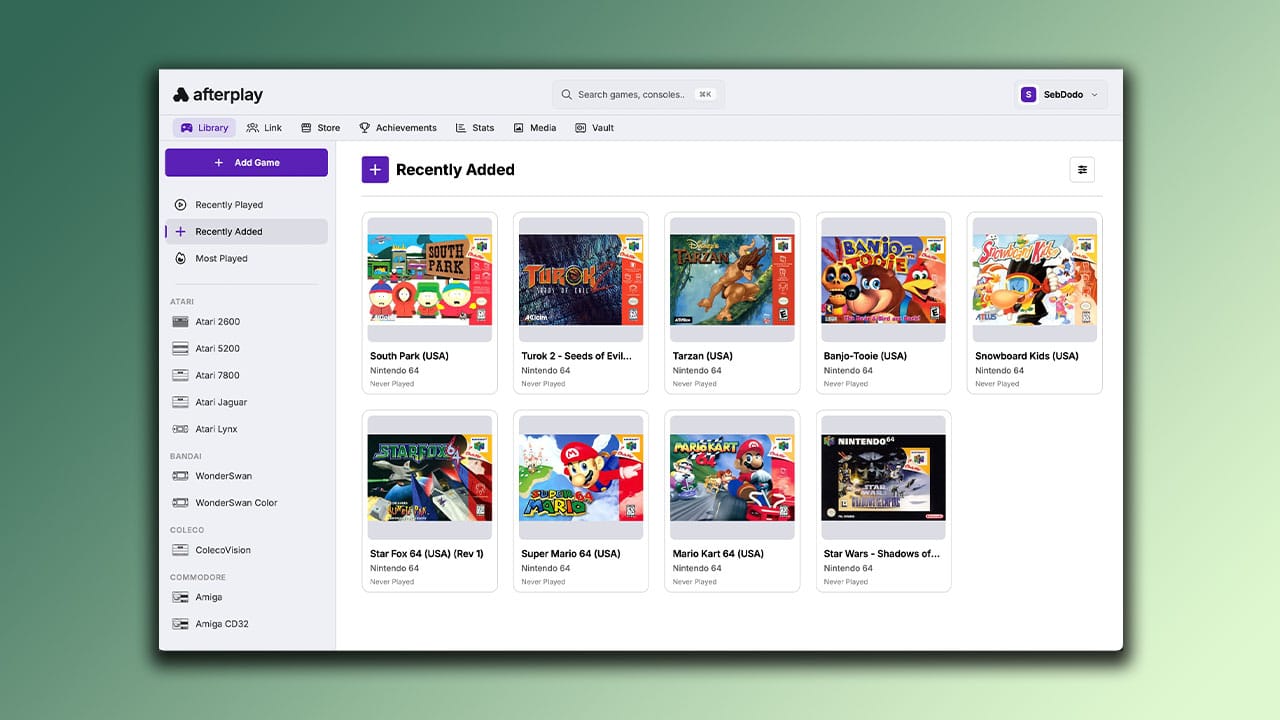The width and height of the screenshot is (1280, 720).
Task: Open the Snowboard Kids cover thumbnail
Action: [1035, 280]
